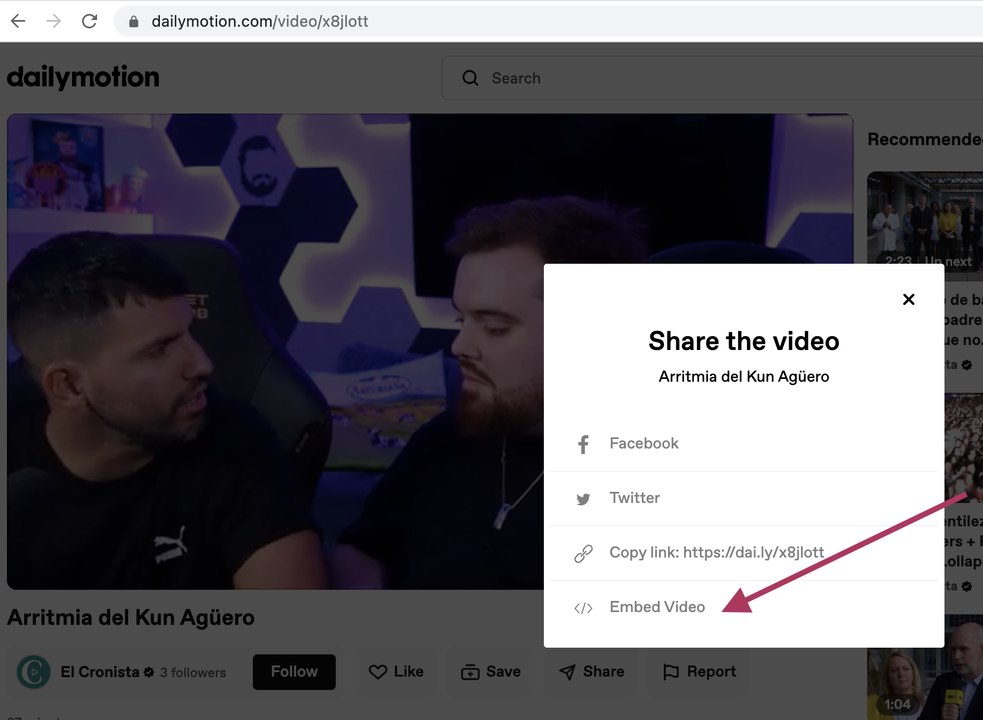This screenshot has height=720, width=983.
Task: Click the magnifier icon in search box
Action: [470, 78]
